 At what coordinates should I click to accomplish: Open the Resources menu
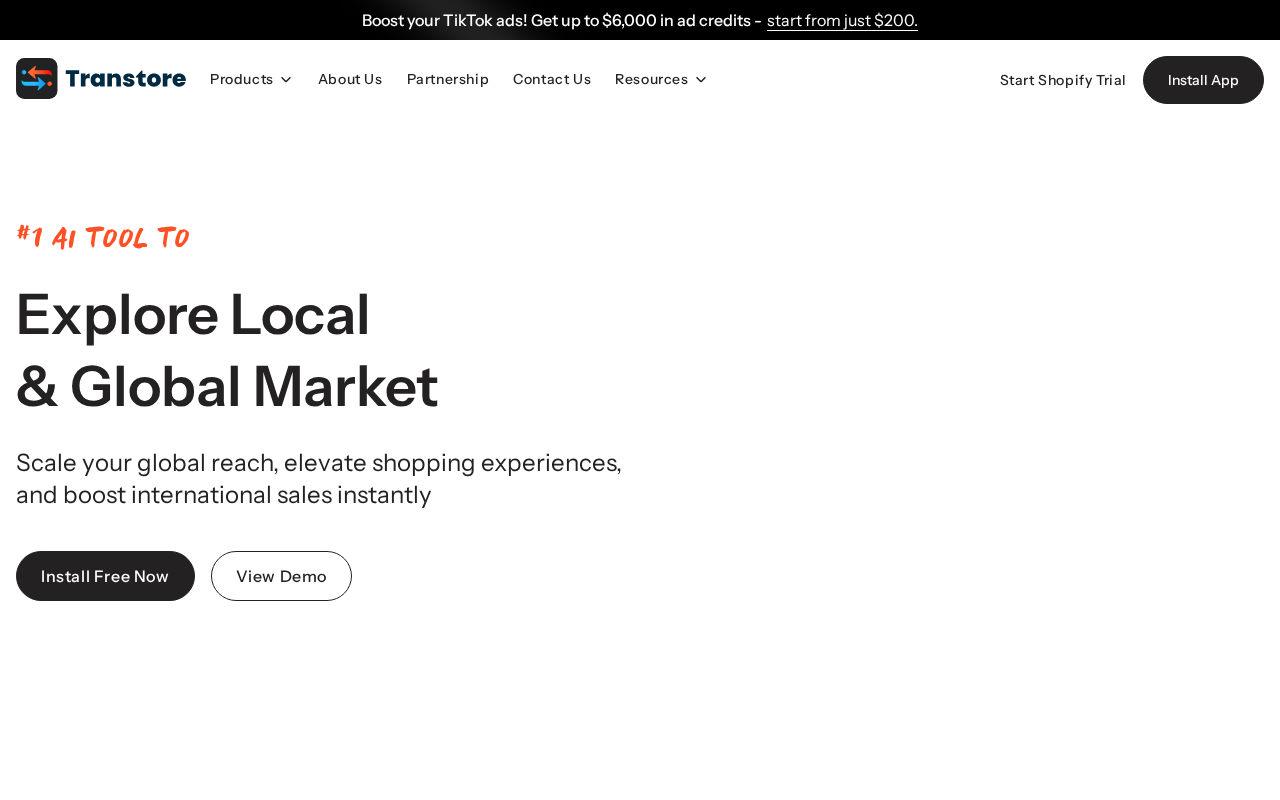coord(651,79)
